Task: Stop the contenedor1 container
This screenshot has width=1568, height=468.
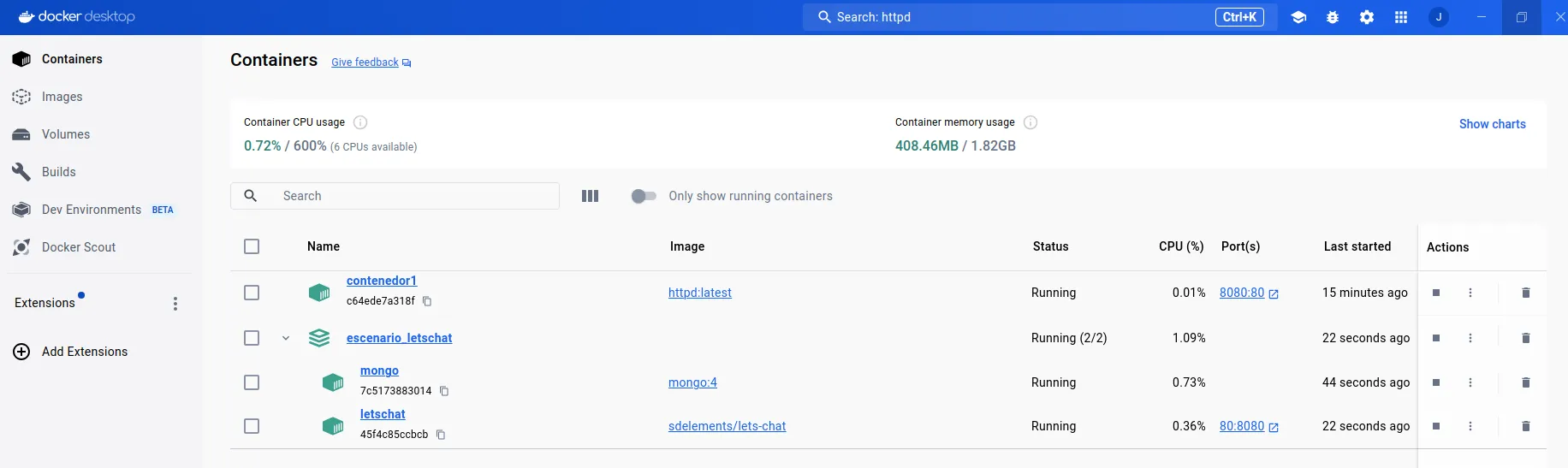Action: tap(1436, 293)
